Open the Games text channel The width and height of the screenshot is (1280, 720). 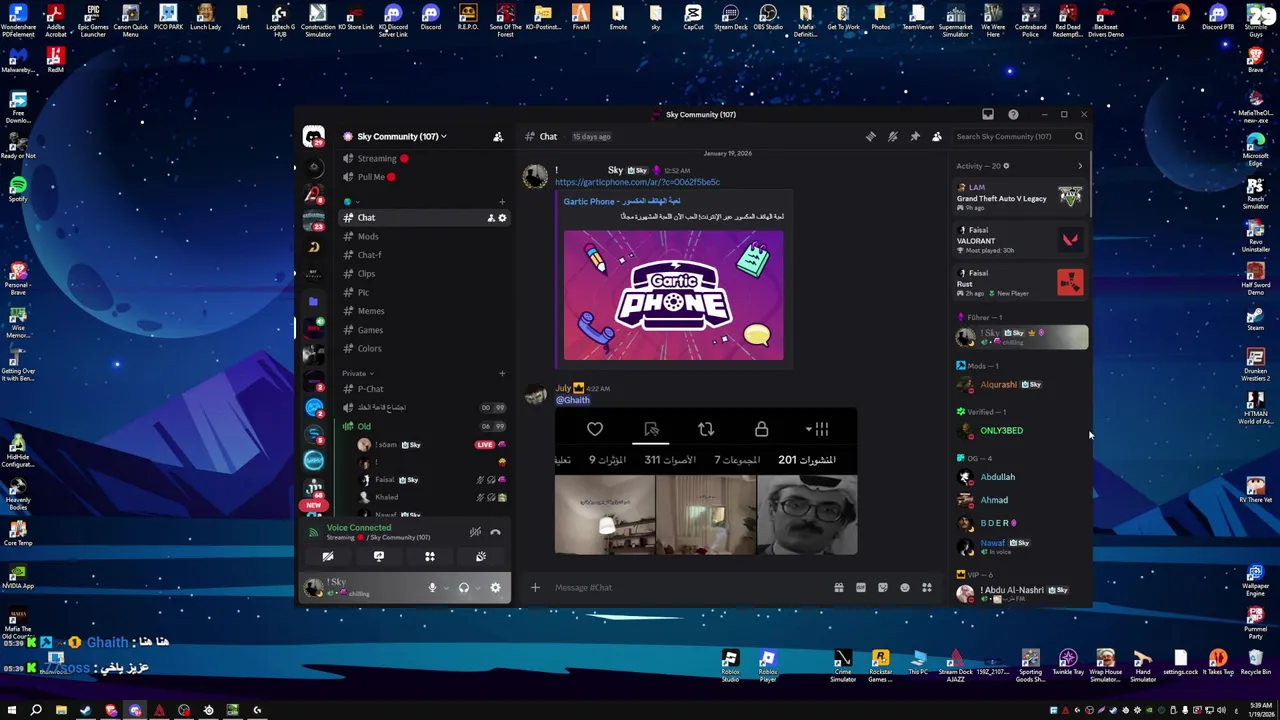pyautogui.click(x=370, y=330)
